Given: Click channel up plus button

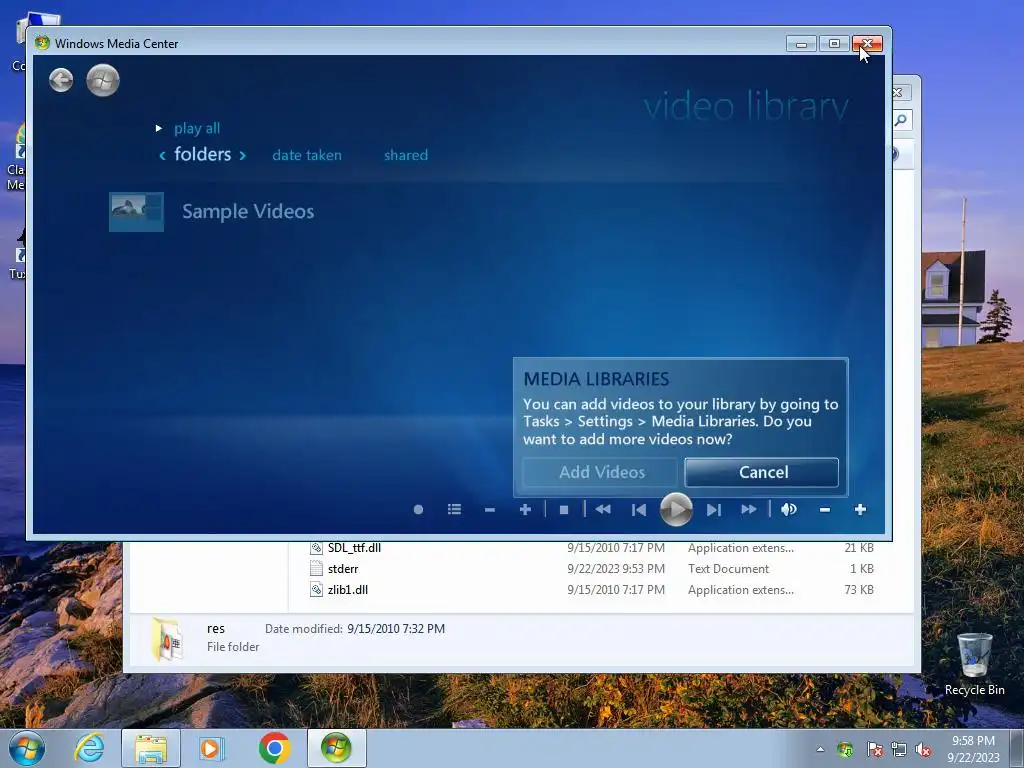Looking at the screenshot, I should pyautogui.click(x=525, y=509).
